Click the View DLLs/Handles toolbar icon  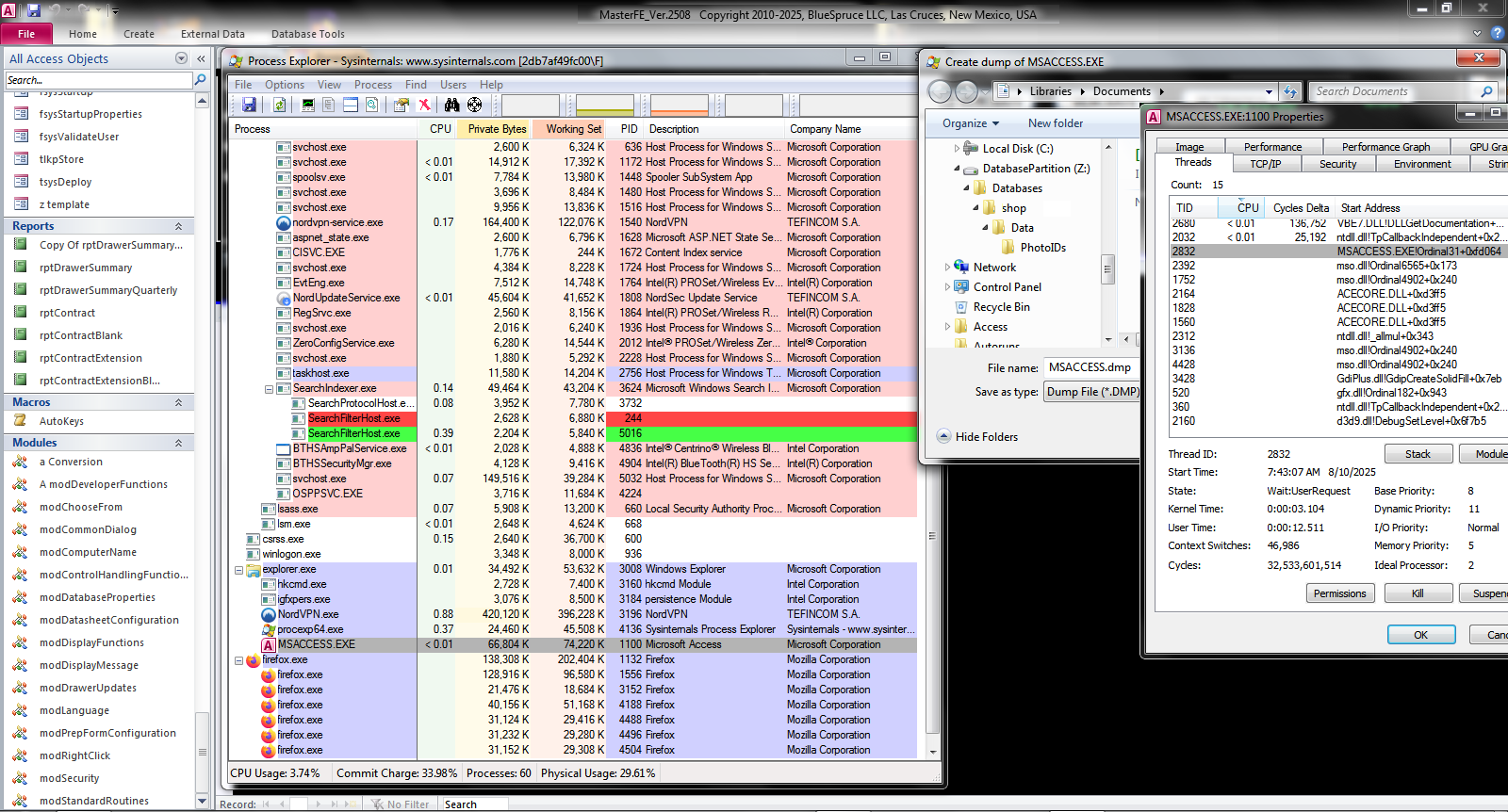coord(372,105)
